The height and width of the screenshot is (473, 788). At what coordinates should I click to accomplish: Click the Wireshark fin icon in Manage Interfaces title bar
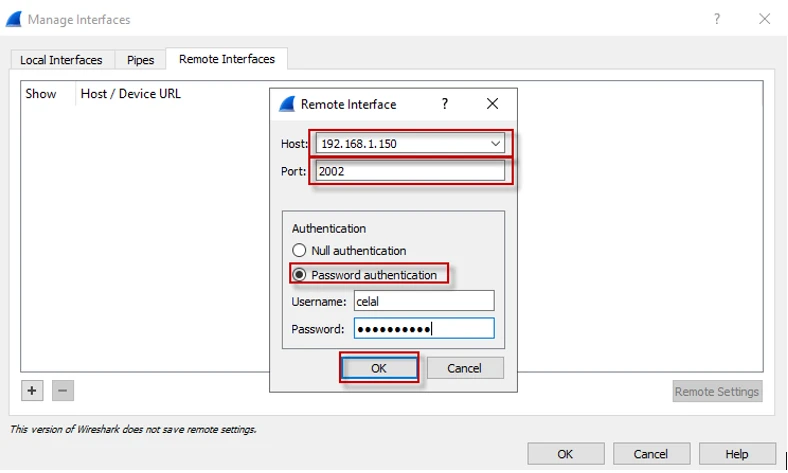click(x=14, y=19)
